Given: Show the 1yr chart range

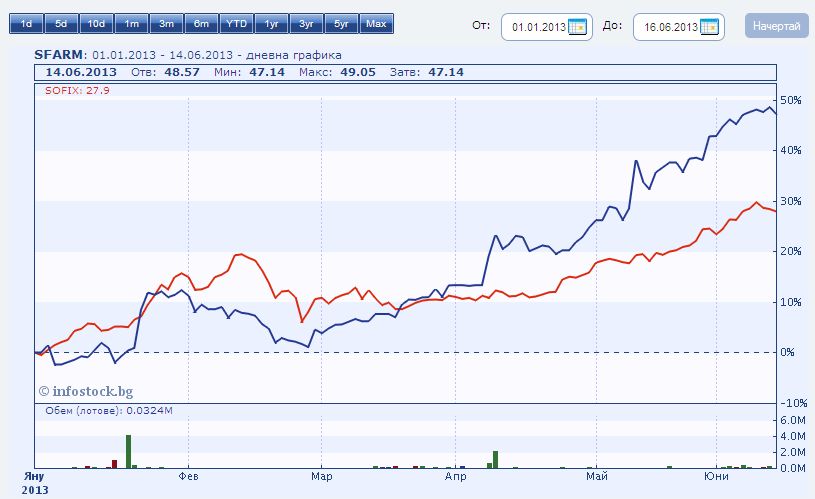Looking at the screenshot, I should coord(271,24).
